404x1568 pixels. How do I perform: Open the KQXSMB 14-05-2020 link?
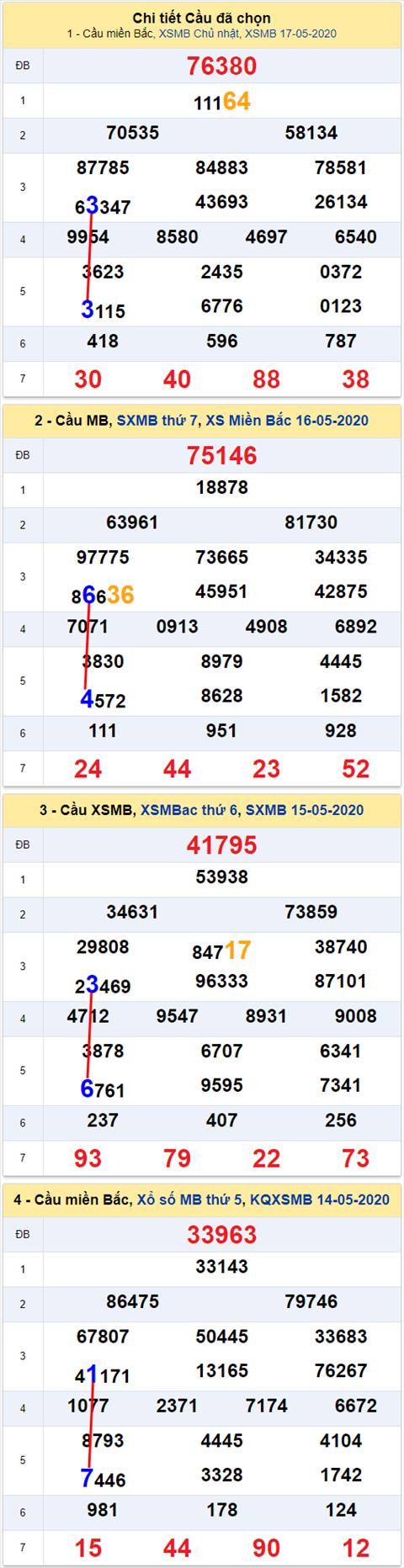320,1200
